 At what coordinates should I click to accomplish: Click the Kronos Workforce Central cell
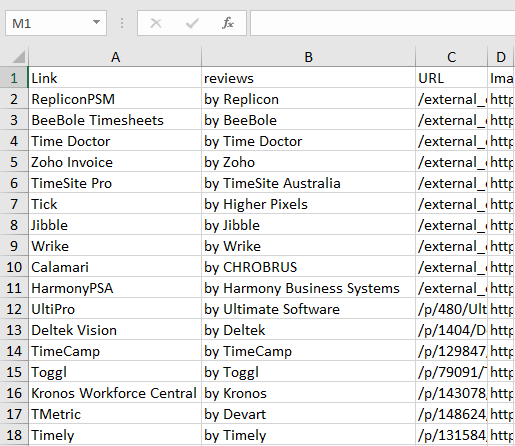pos(115,393)
